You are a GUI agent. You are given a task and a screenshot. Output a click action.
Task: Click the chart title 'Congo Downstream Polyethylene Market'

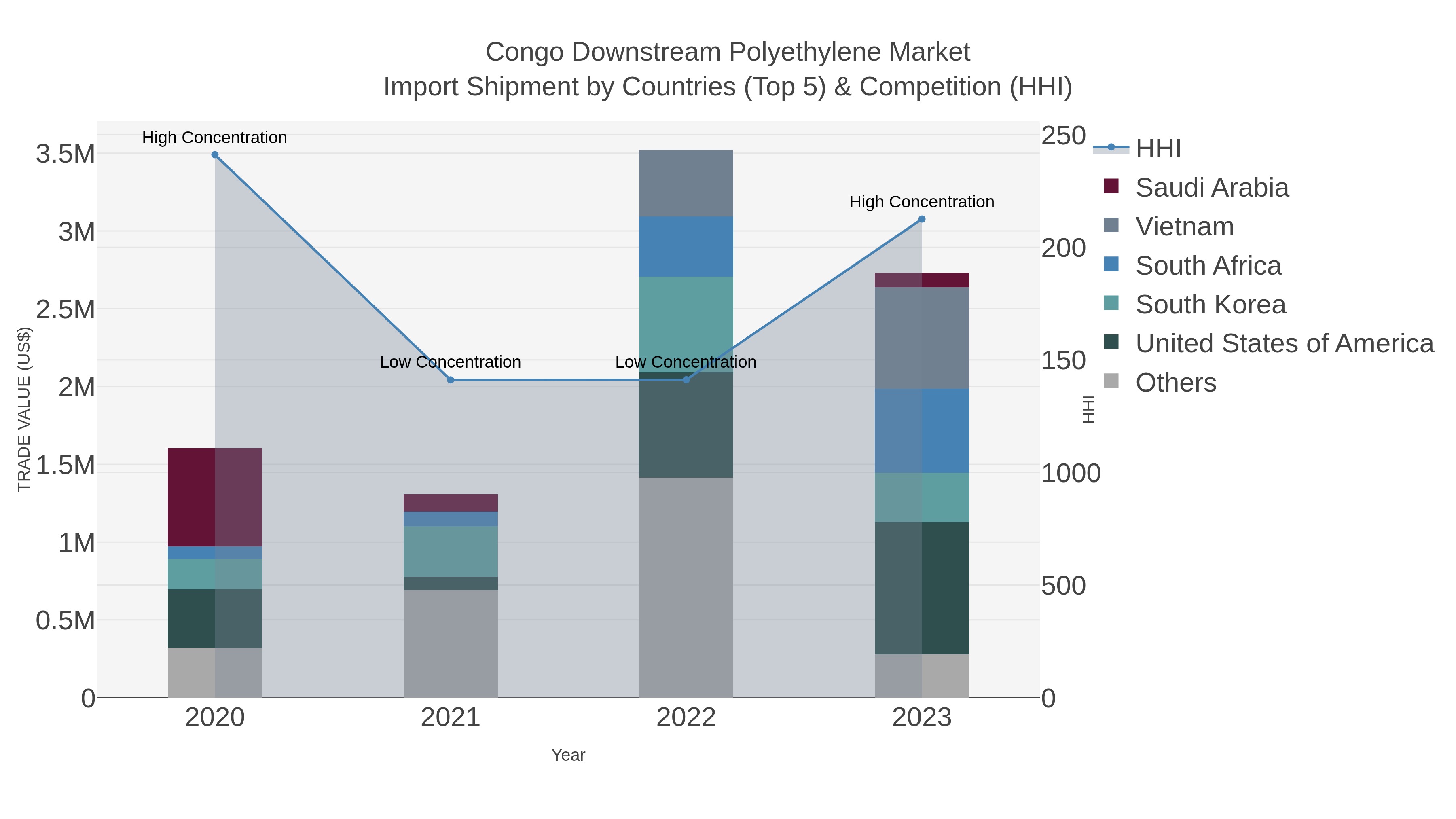pos(728,52)
